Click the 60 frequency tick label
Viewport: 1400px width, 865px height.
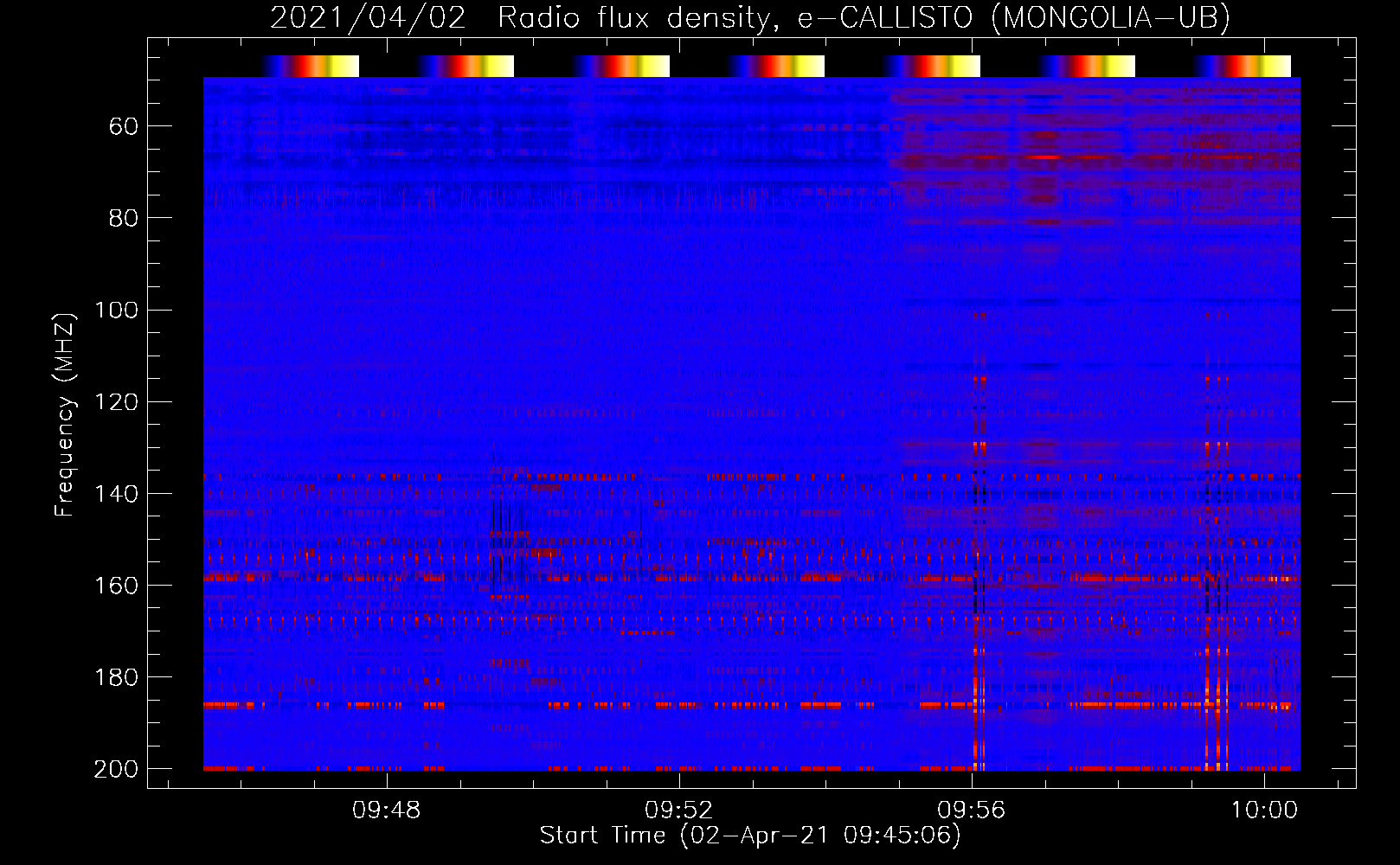click(x=124, y=126)
